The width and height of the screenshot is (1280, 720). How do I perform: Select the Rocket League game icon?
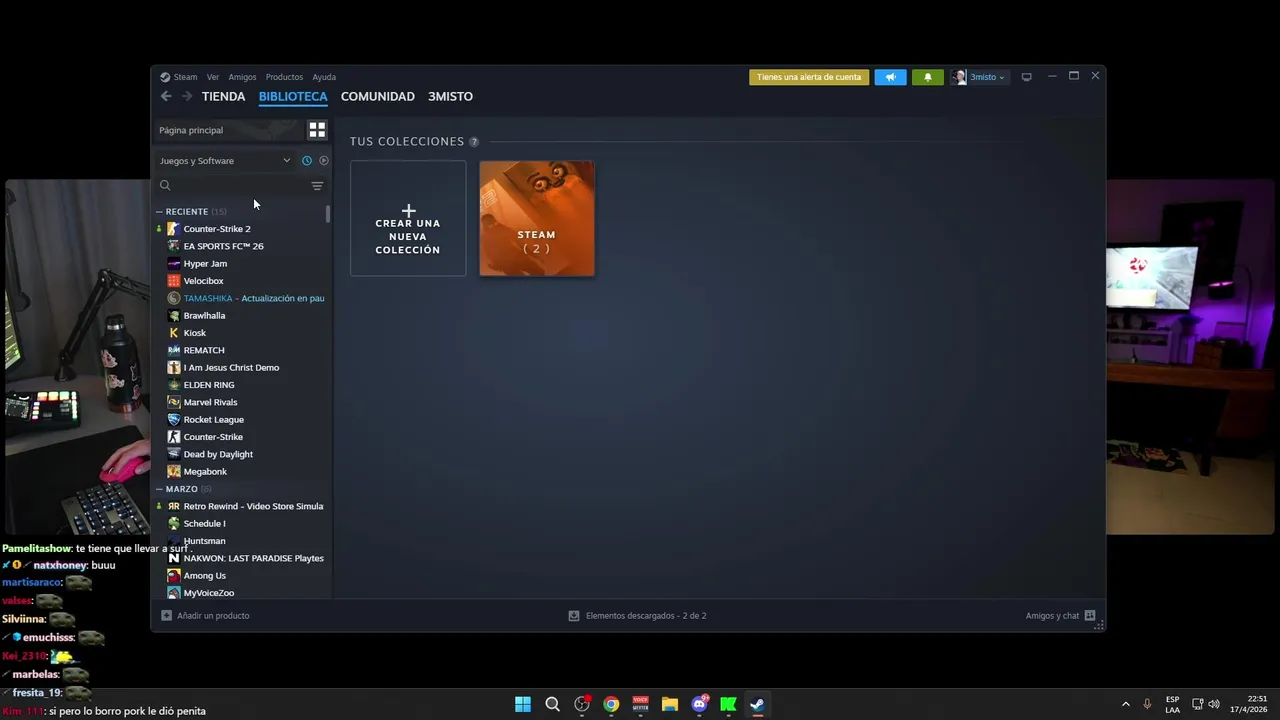174,420
